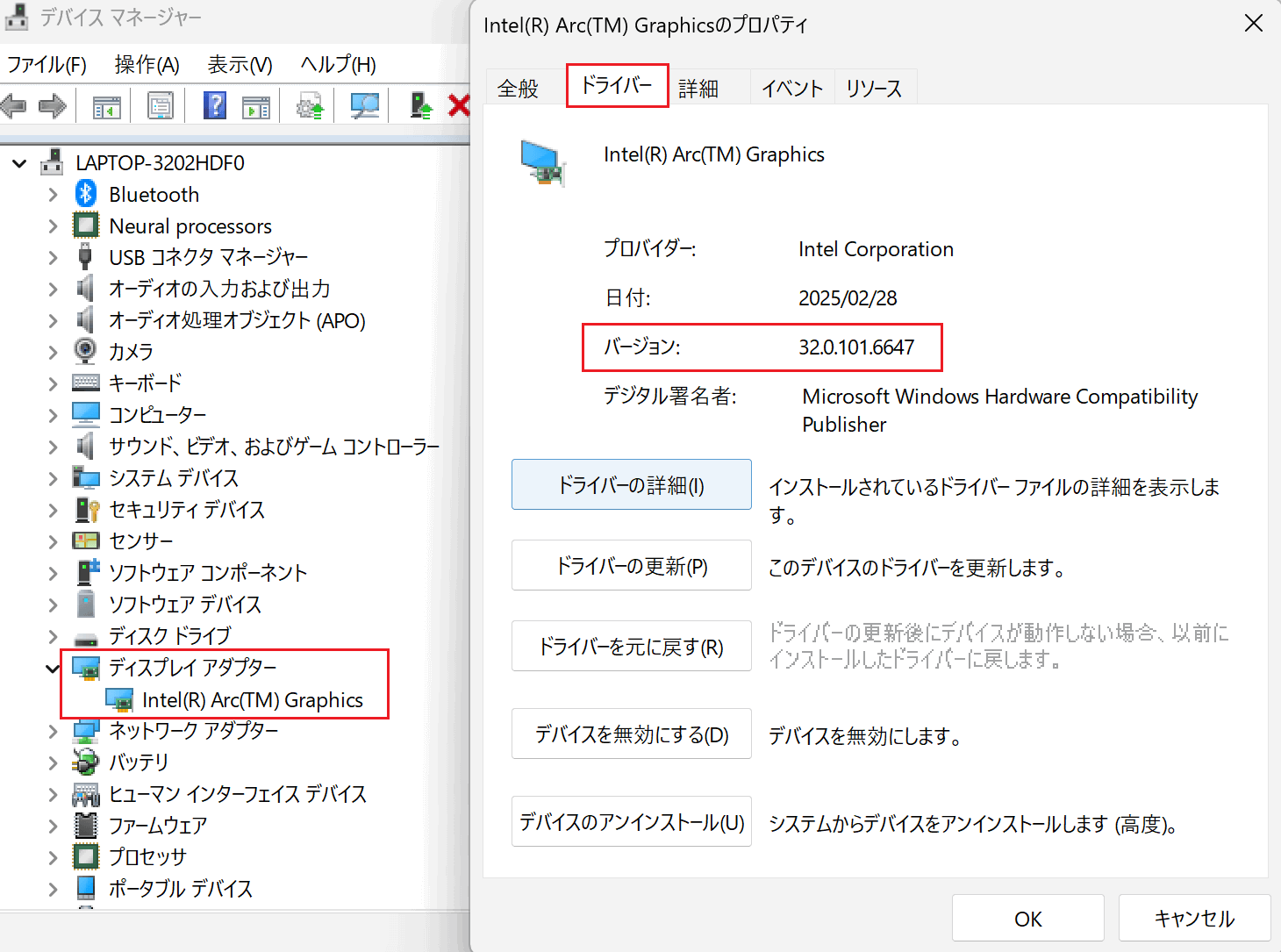This screenshot has height=952, width=1281.
Task: Expand the サウンド、ビデオ、およびゲーム コントローラー chevron
Action: [x=53, y=447]
